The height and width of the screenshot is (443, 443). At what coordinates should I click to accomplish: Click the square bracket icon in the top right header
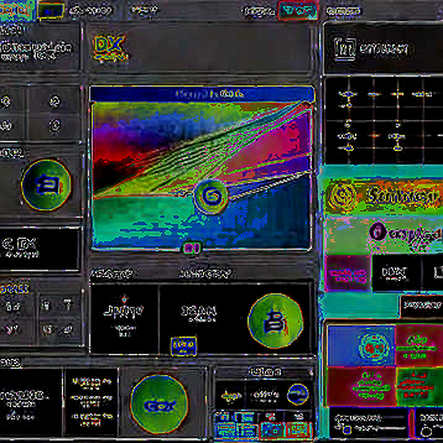pos(345,49)
